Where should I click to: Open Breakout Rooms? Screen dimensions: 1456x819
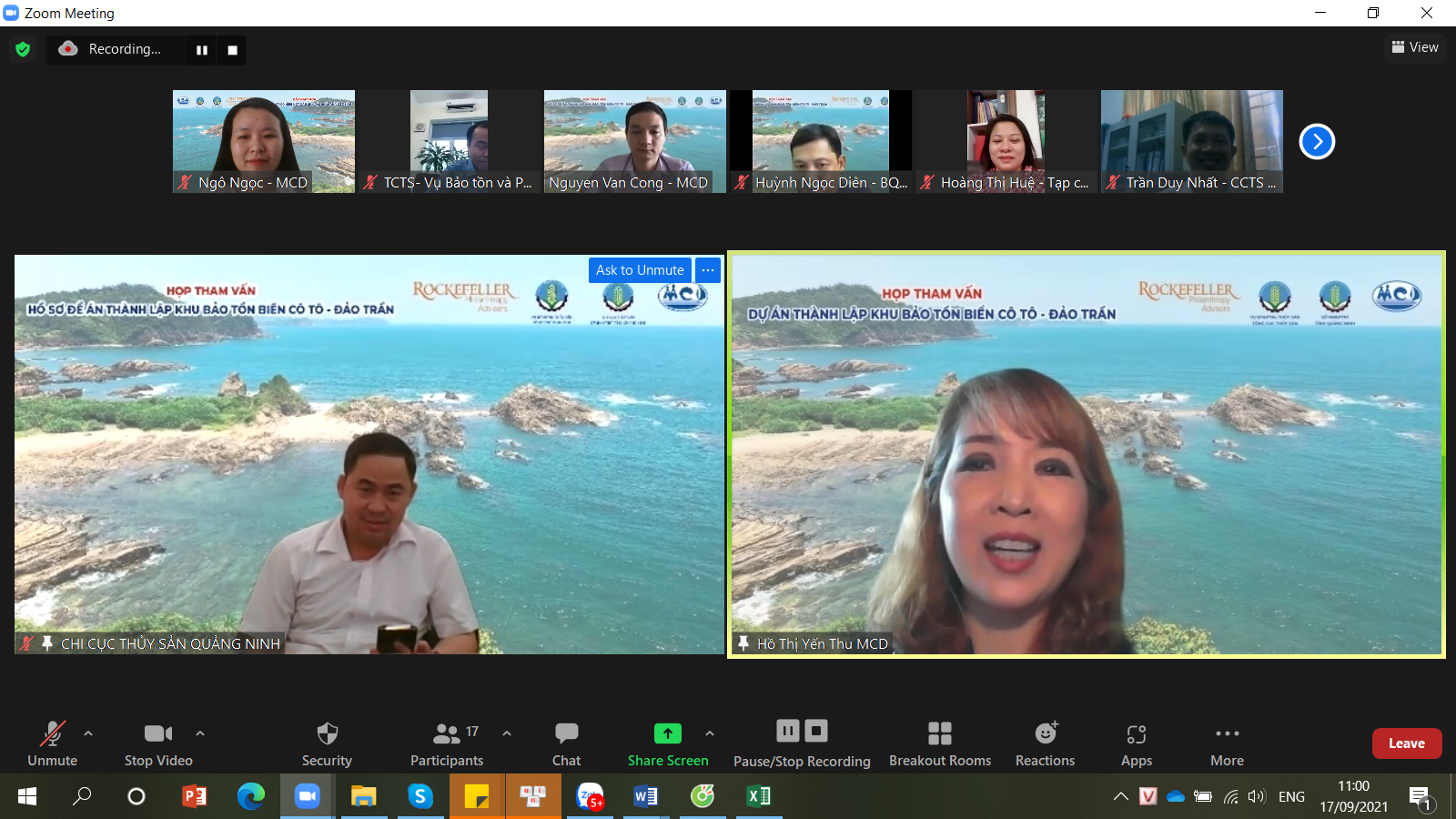[939, 743]
